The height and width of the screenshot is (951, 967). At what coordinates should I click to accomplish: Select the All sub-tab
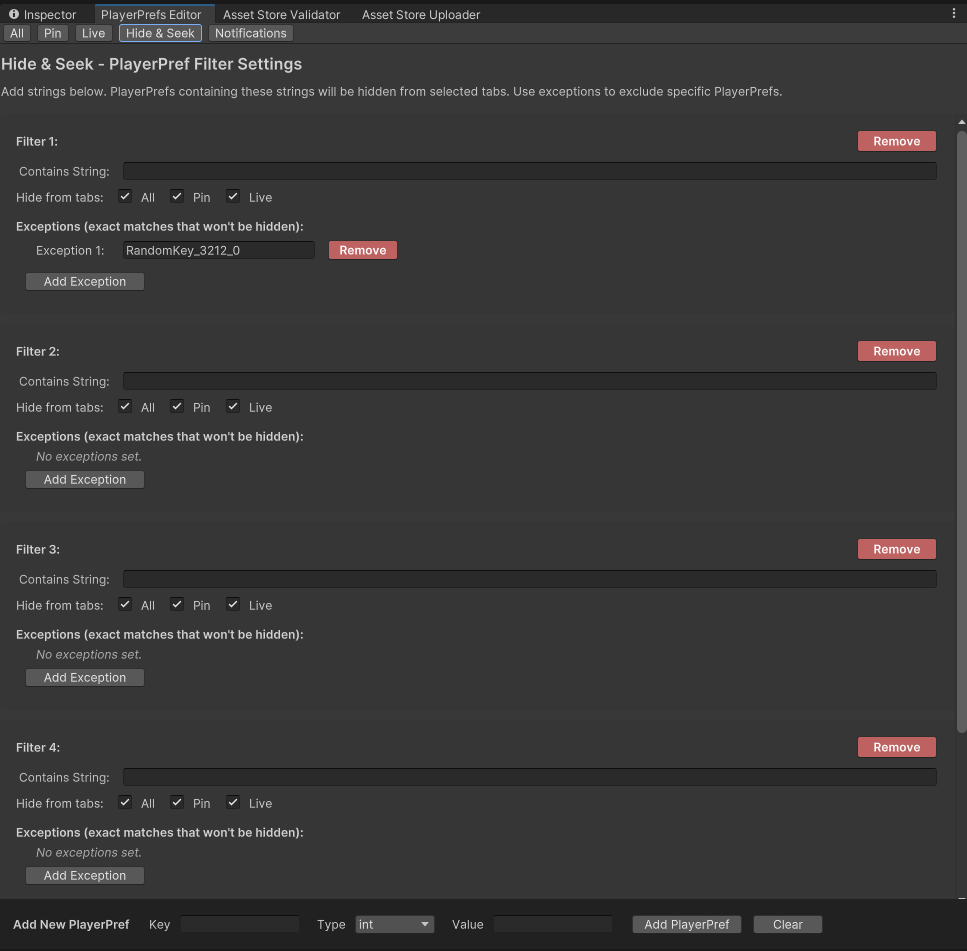point(16,33)
